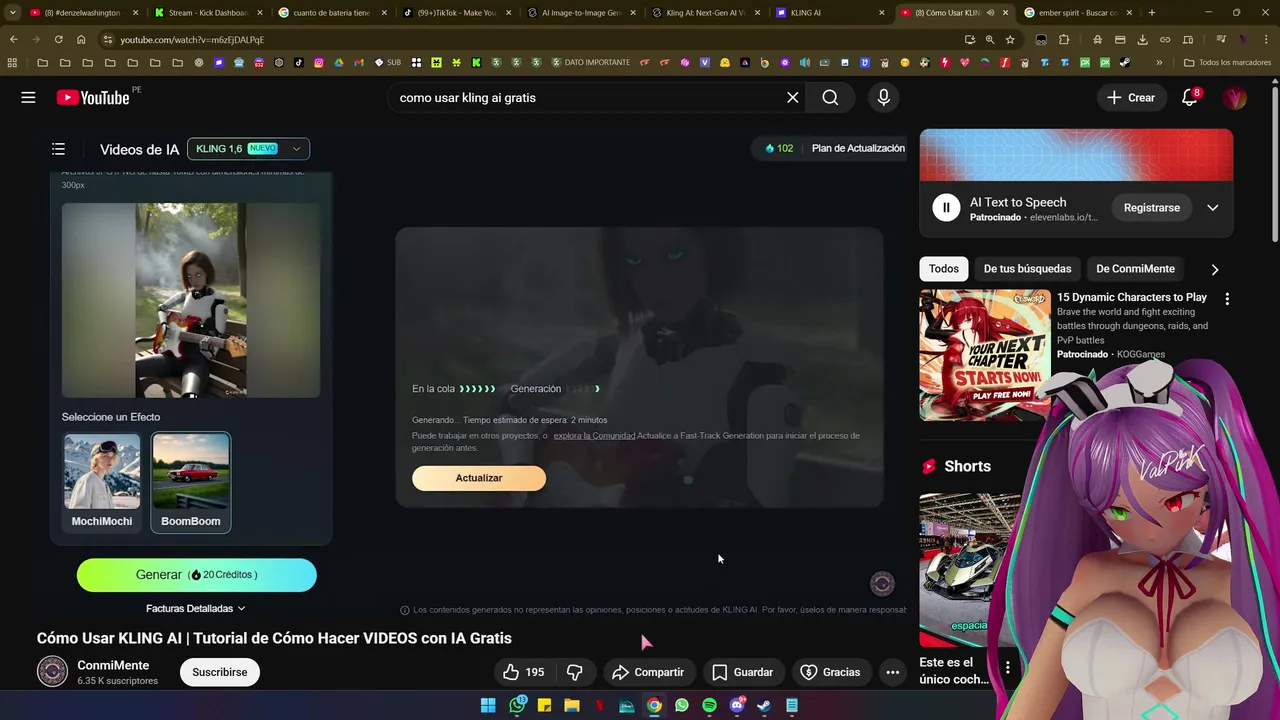Open Netflix from taskbar
The width and height of the screenshot is (1280, 720).
pyautogui.click(x=599, y=705)
